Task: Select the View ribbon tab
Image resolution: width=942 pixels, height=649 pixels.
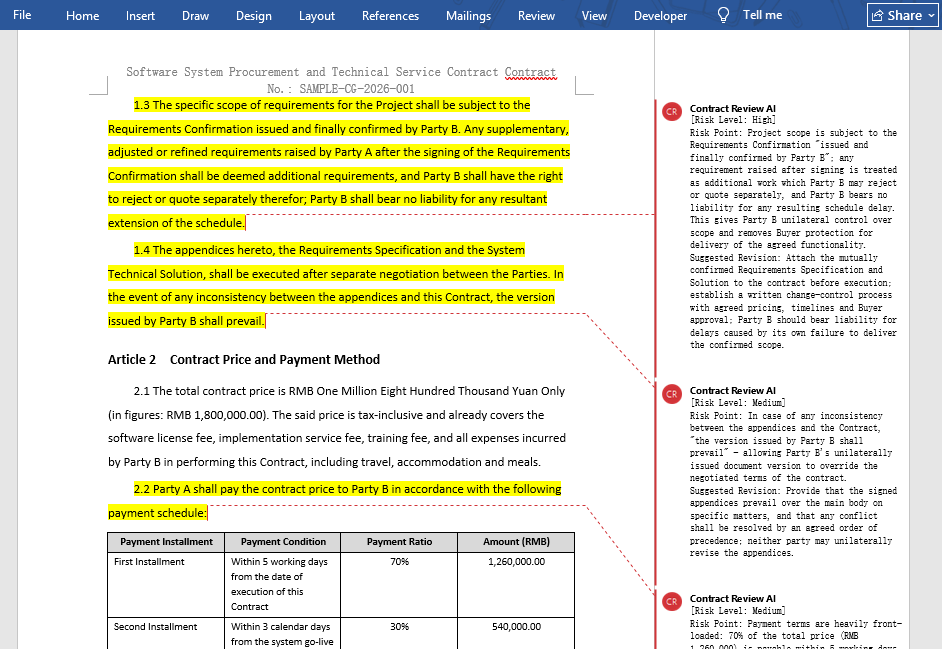Action: click(594, 16)
